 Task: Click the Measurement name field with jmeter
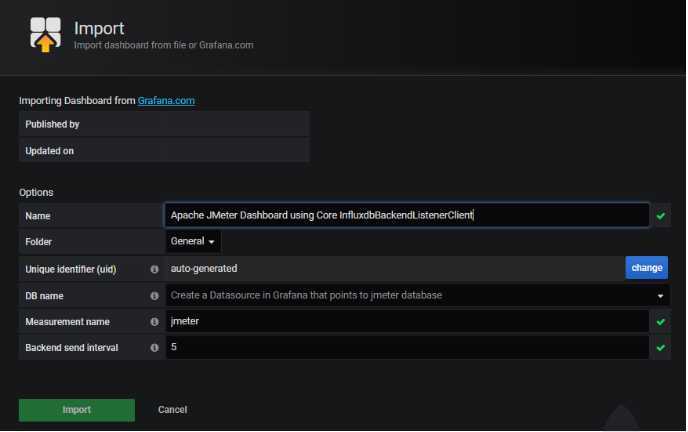[407, 321]
